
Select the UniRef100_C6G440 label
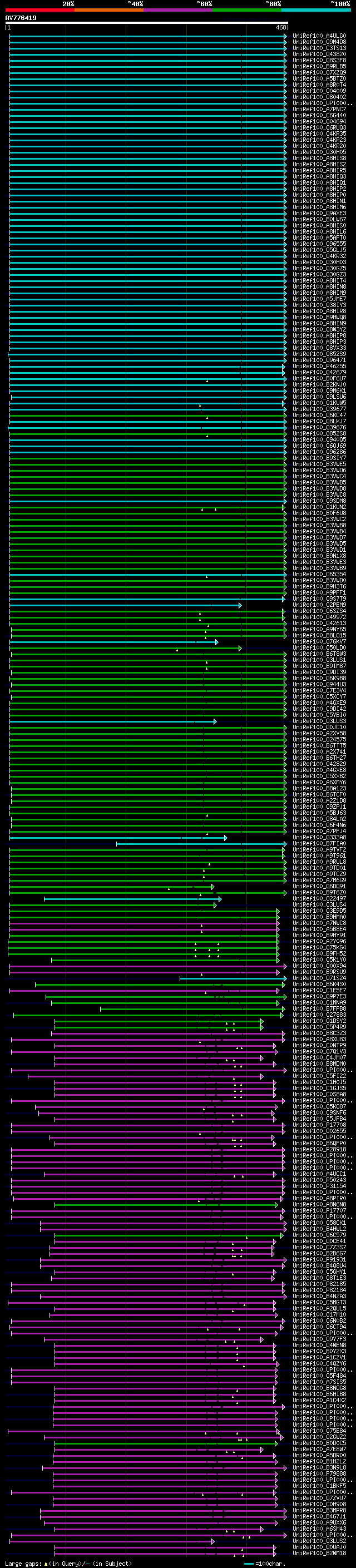(319, 116)
